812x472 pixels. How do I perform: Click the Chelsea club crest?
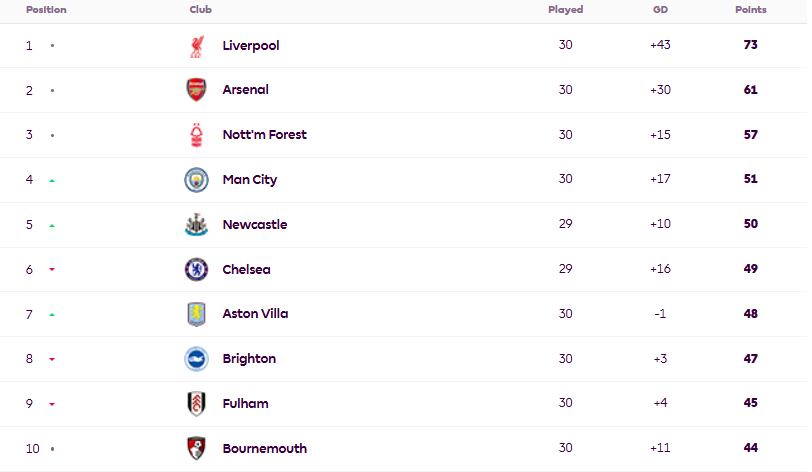(196, 269)
